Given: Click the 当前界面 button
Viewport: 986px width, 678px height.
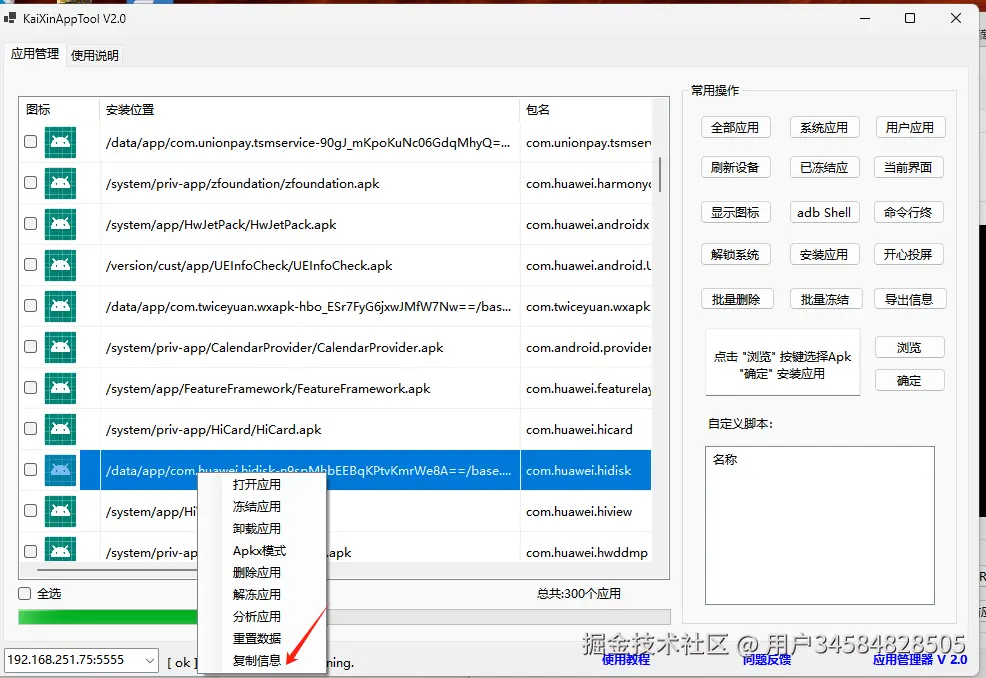Looking at the screenshot, I should point(909,167).
